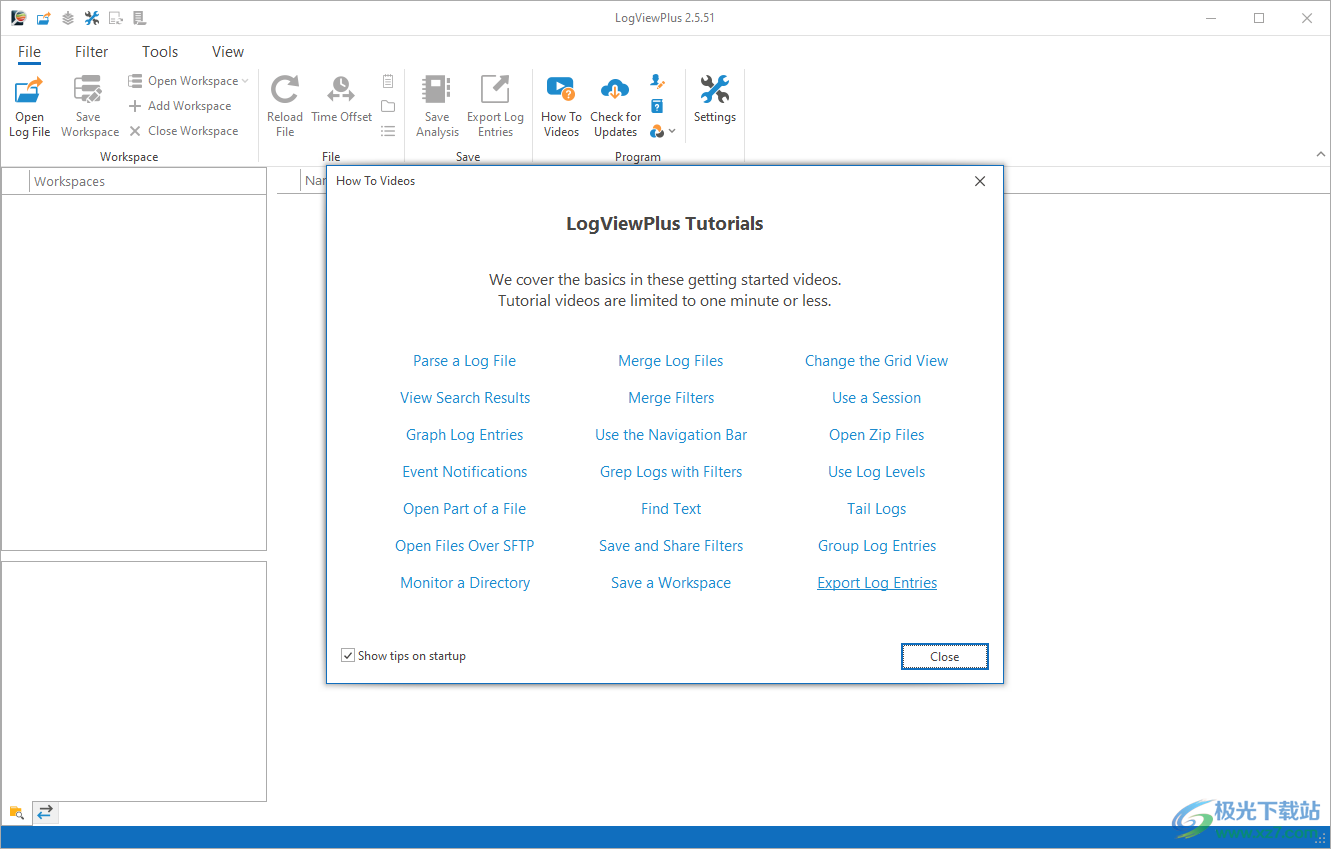Click the Export Log Entries ribbon icon
Image resolution: width=1331 pixels, height=849 pixels.
pyautogui.click(x=495, y=90)
